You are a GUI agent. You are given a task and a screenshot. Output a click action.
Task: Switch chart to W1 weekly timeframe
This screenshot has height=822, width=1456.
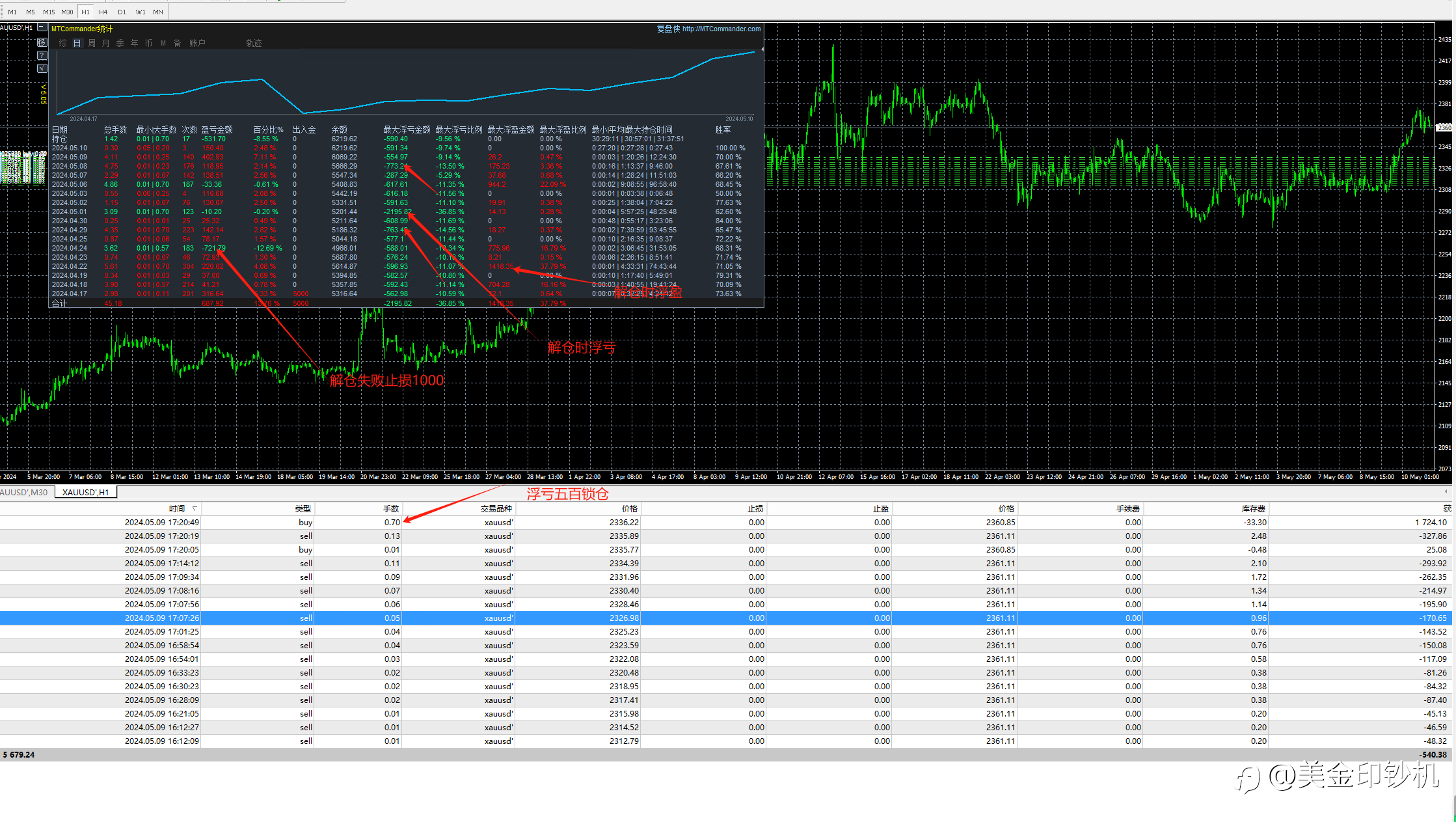pyautogui.click(x=141, y=12)
